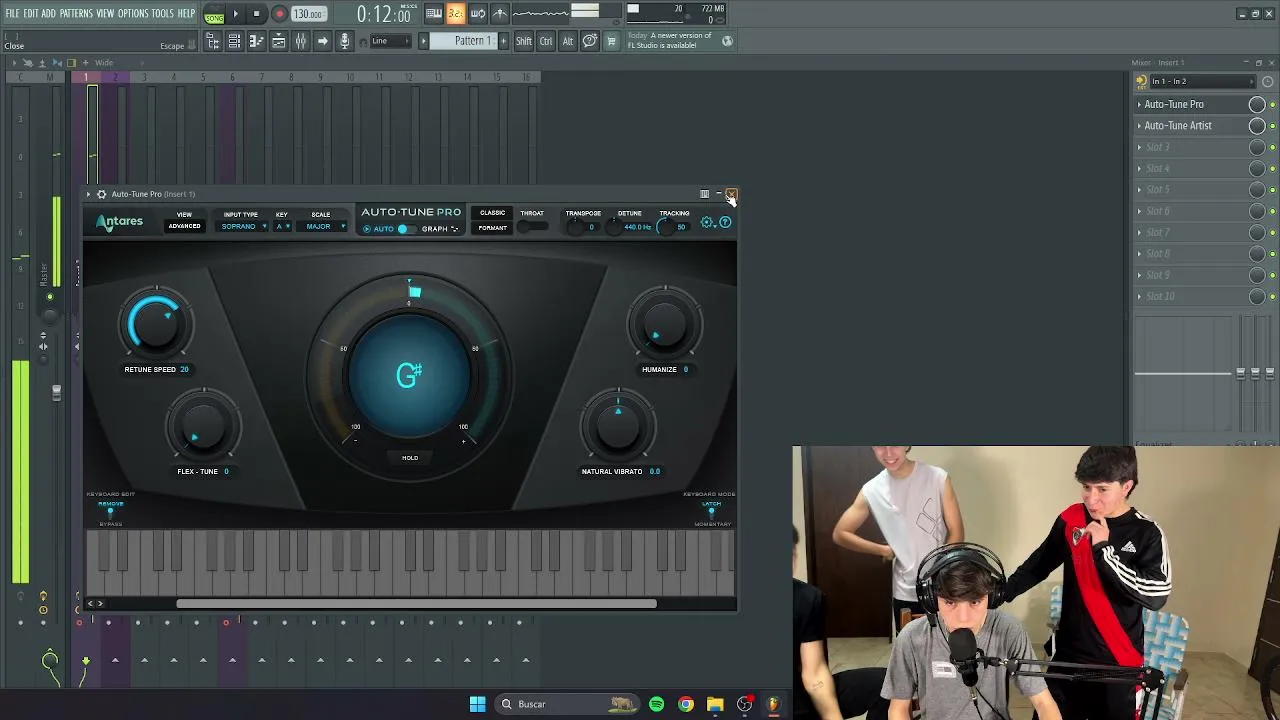Open the FILE menu
1280x720 pixels.
coord(12,13)
